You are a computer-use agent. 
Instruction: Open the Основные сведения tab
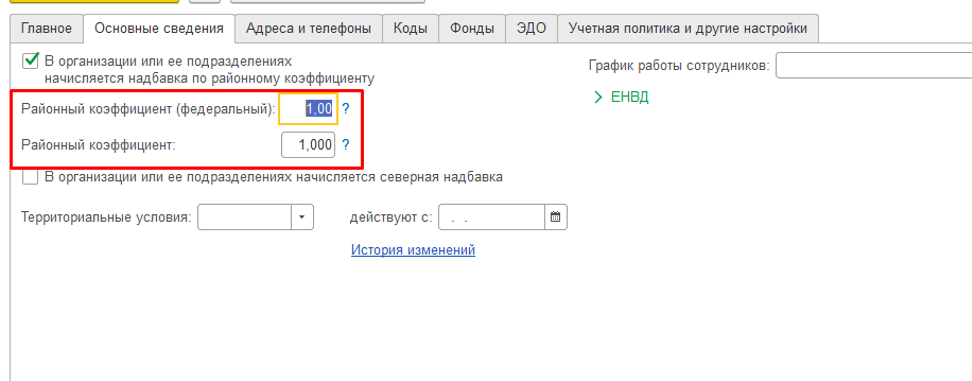pos(159,28)
